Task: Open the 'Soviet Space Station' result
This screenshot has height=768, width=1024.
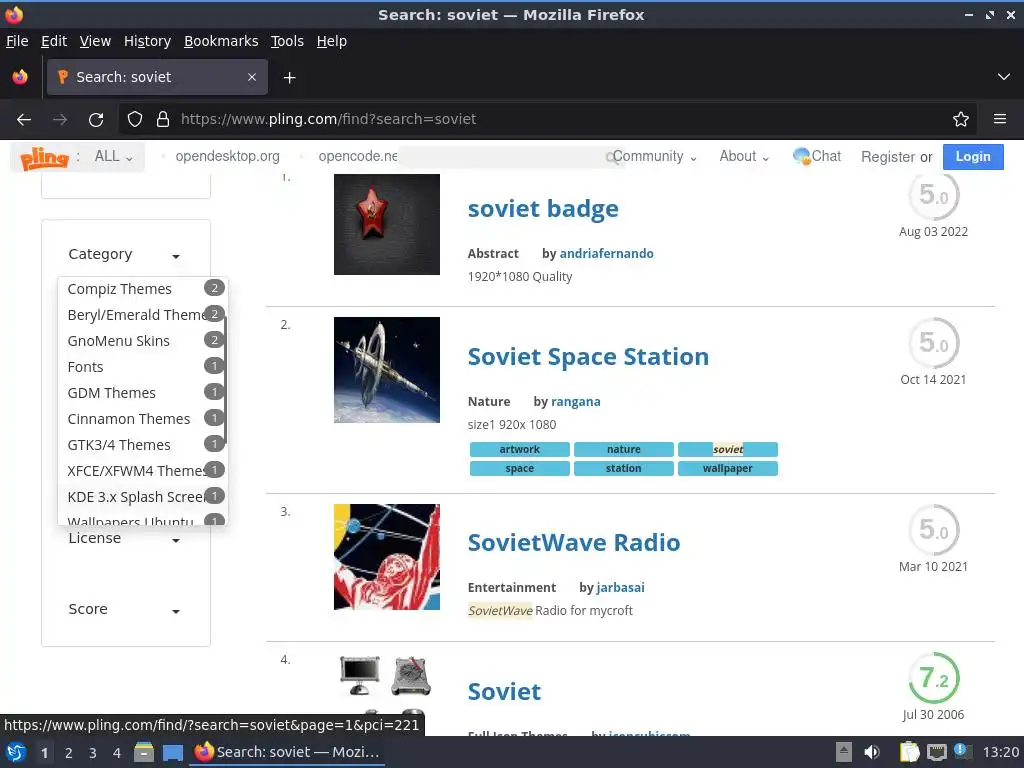Action: [588, 357]
